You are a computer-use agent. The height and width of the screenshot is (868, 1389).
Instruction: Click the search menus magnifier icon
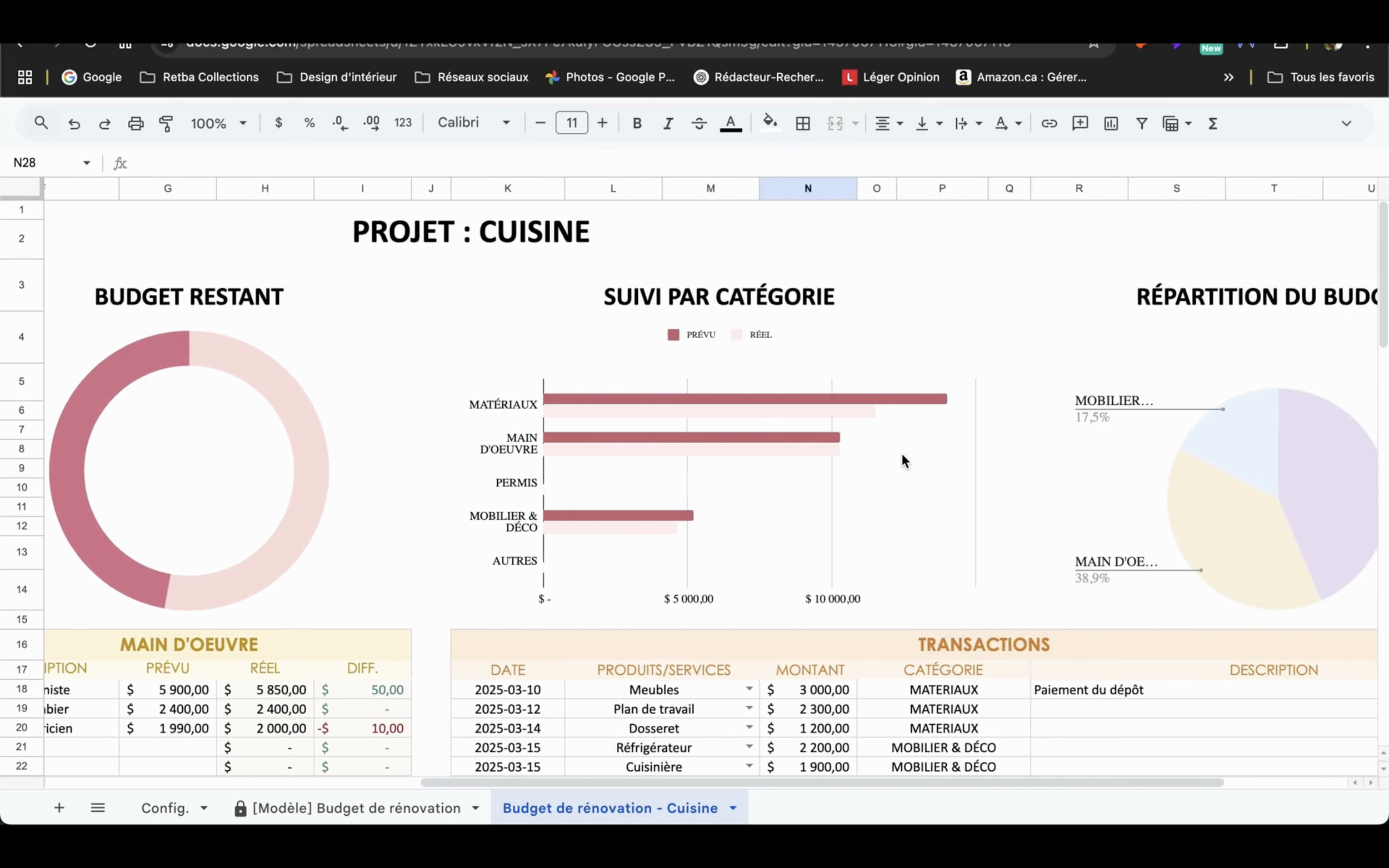(x=41, y=123)
